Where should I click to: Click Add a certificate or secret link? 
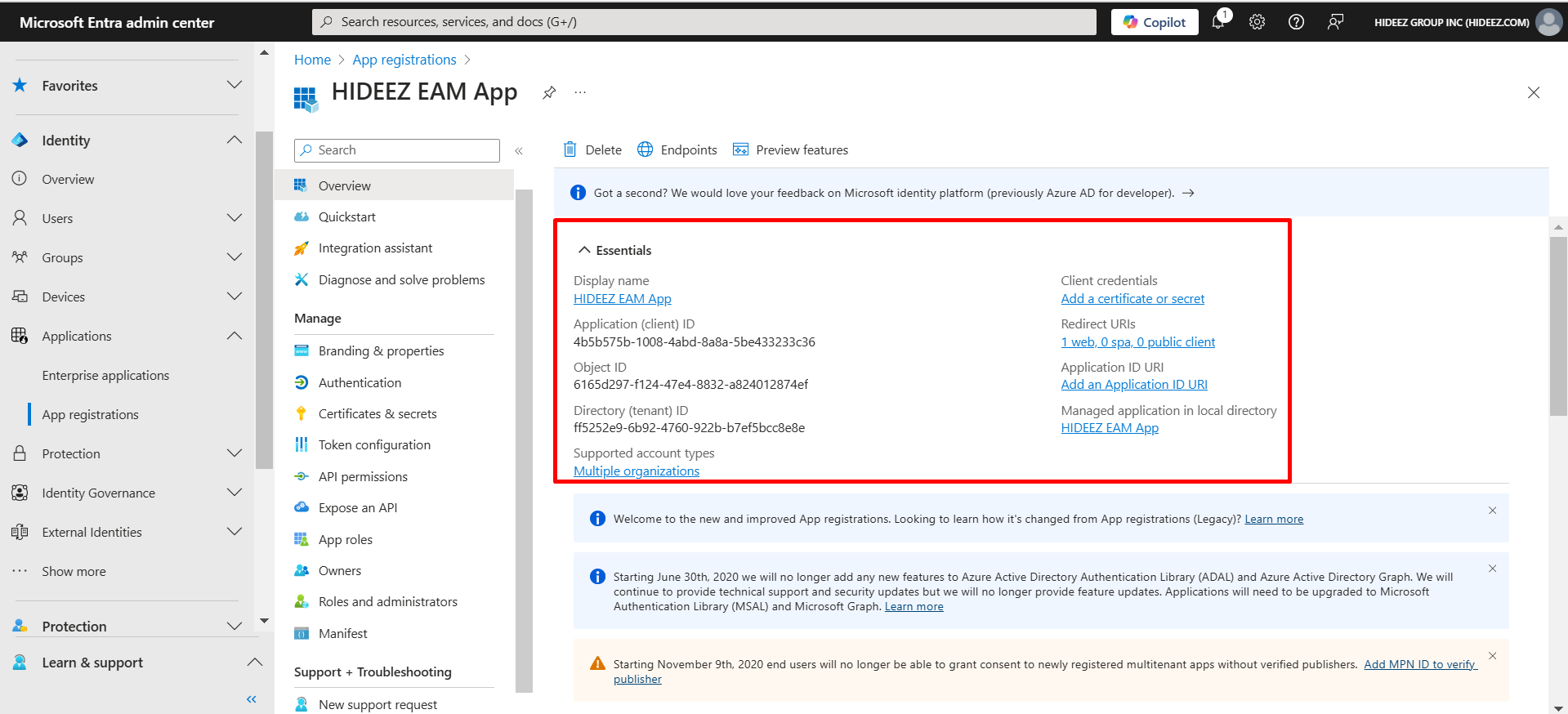pyautogui.click(x=1132, y=299)
